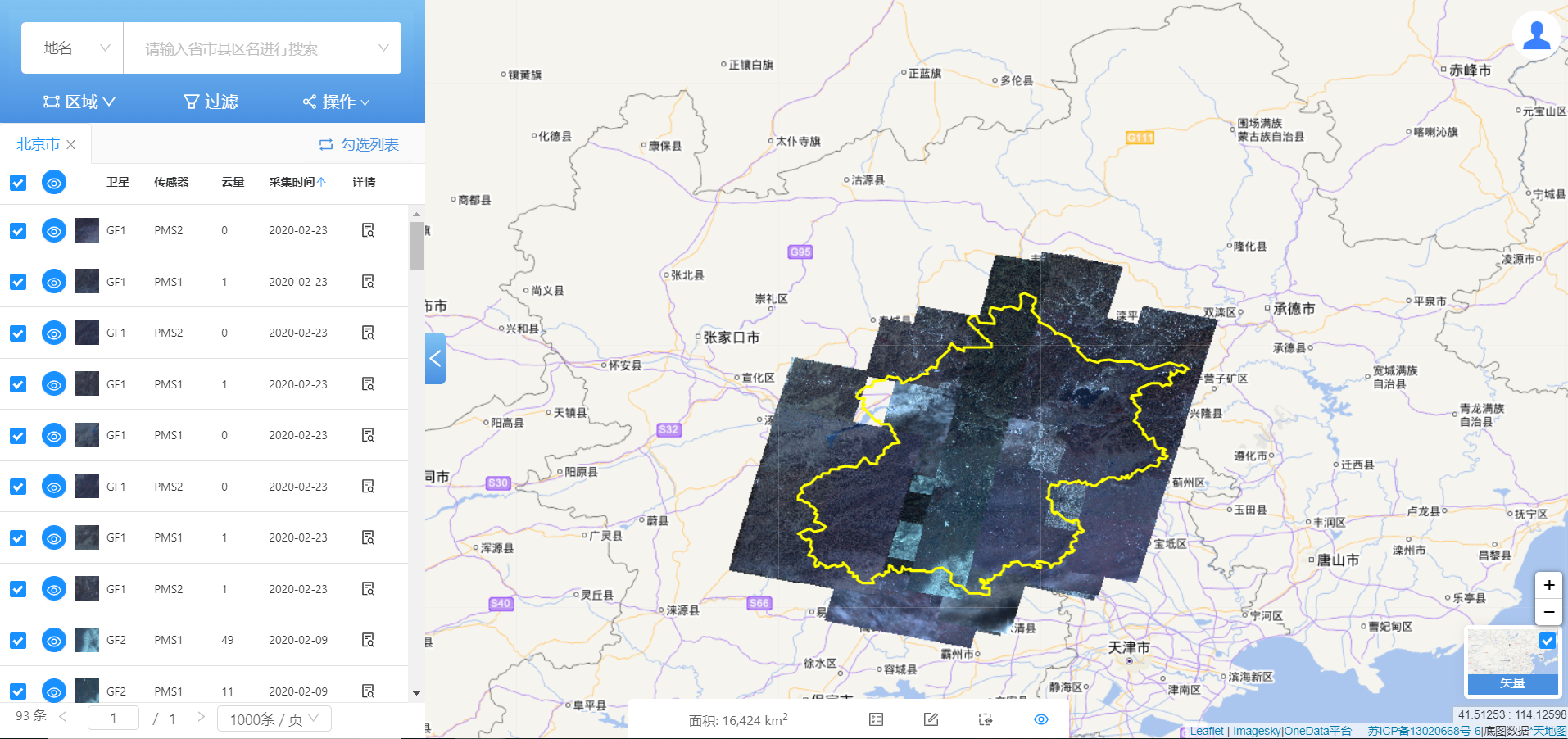Click the 勾选列表 button
Image resolution: width=1568 pixels, height=739 pixels.
click(x=359, y=144)
